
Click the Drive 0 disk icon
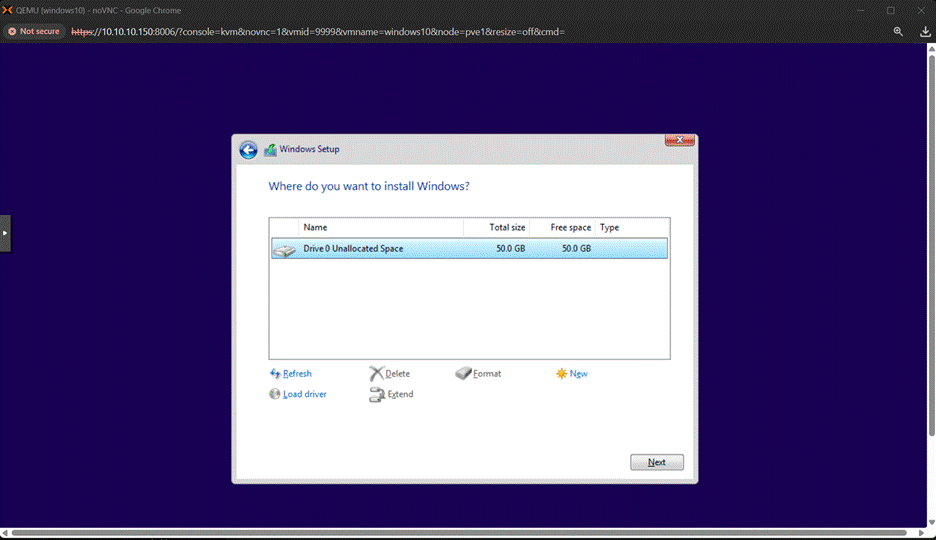click(285, 249)
